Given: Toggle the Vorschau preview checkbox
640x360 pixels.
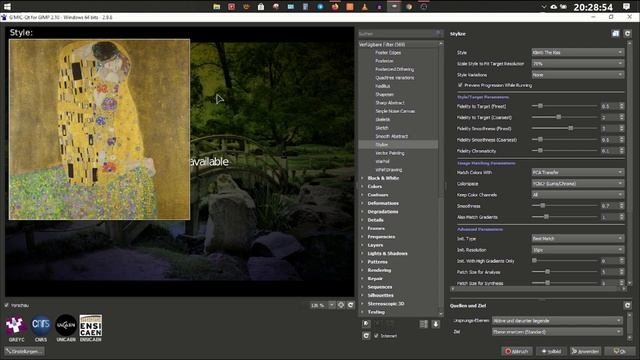Looking at the screenshot, I should [x=7, y=305].
